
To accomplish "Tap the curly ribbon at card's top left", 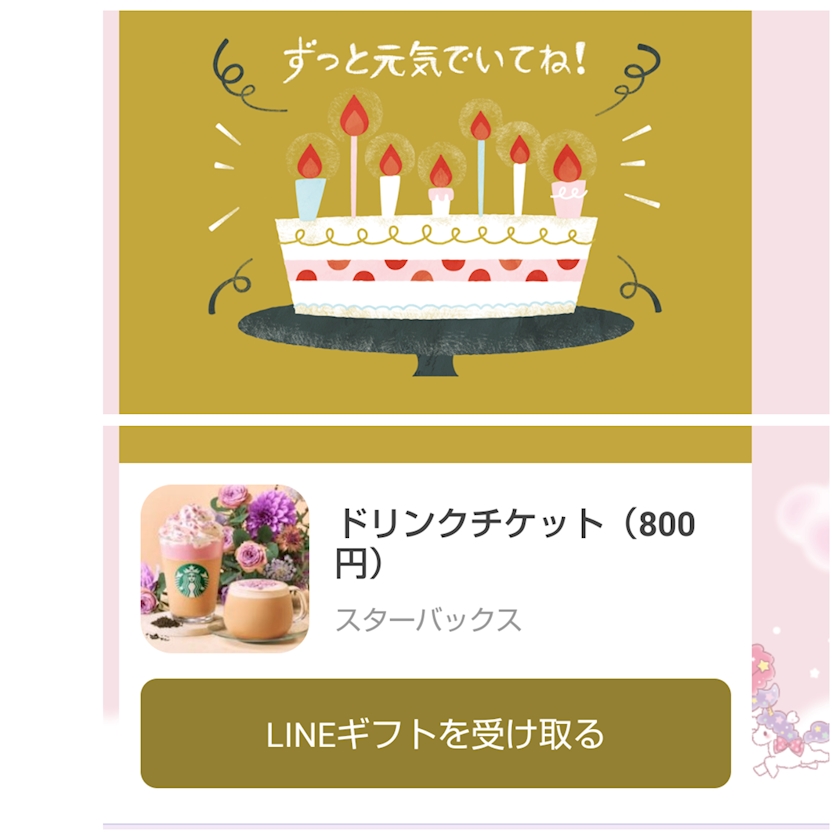I will pyautogui.click(x=245, y=76).
